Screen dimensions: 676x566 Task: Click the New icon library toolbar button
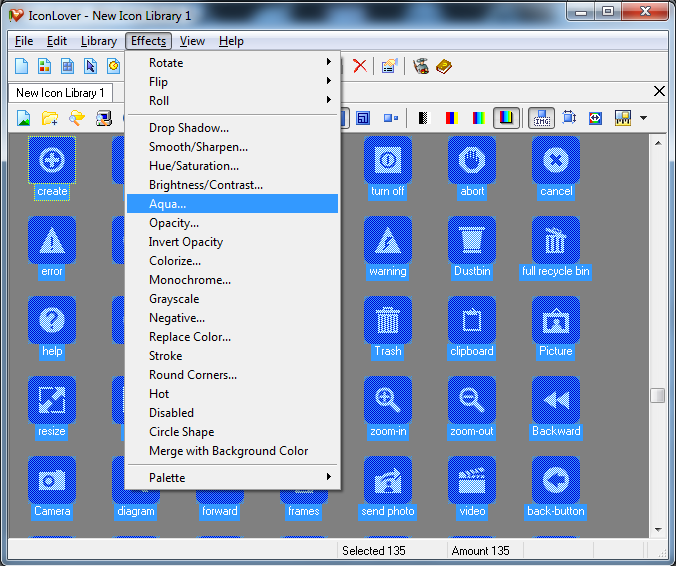point(67,66)
